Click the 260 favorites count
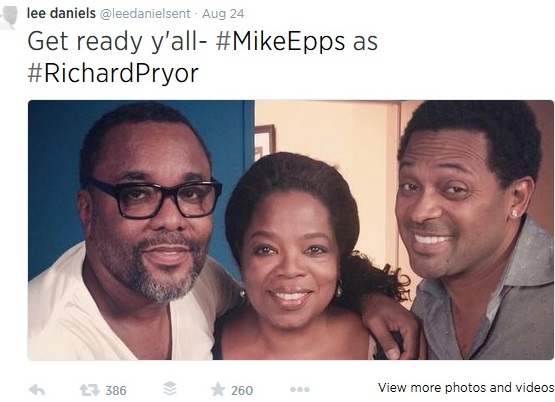The image size is (555, 402). [242, 391]
